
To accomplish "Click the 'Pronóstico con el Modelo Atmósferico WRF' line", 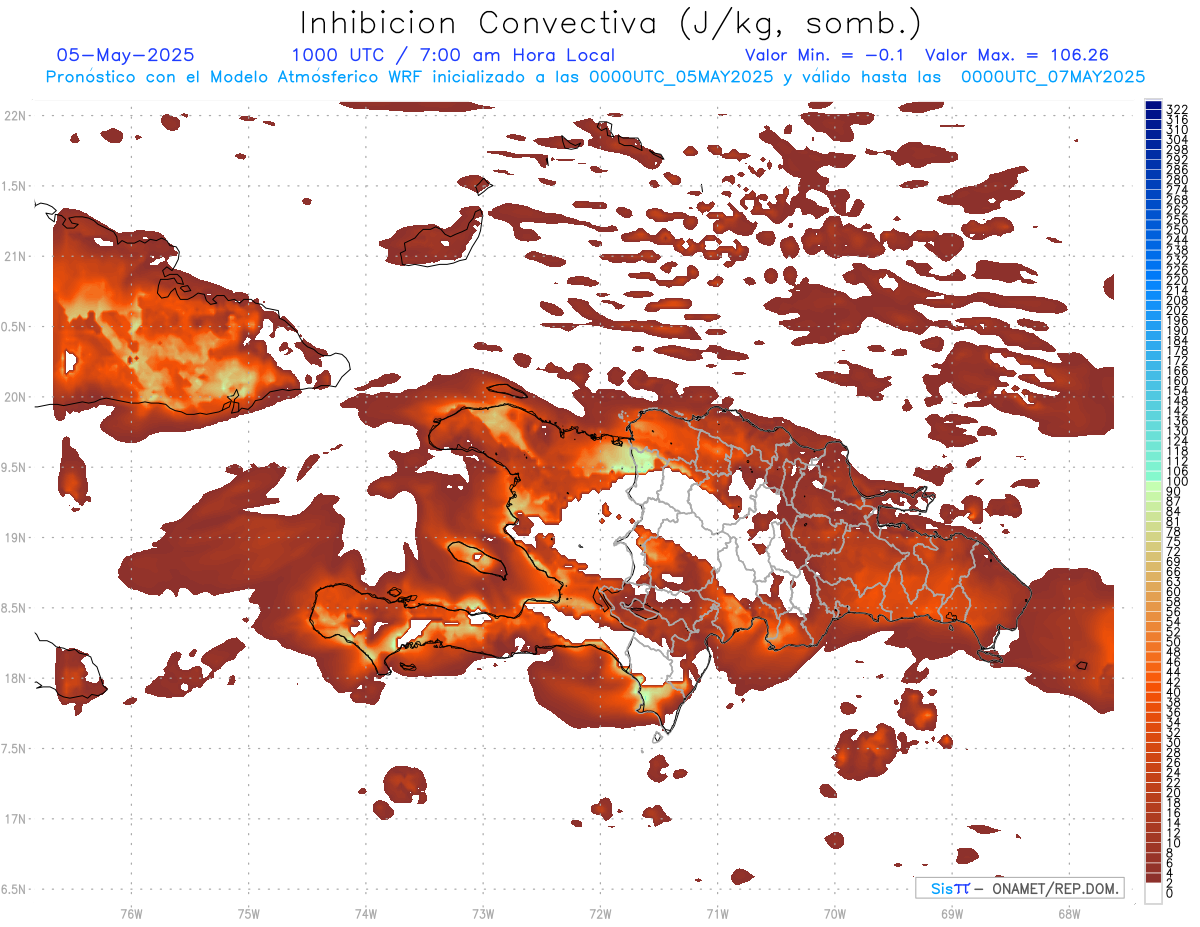I will click(x=596, y=76).
